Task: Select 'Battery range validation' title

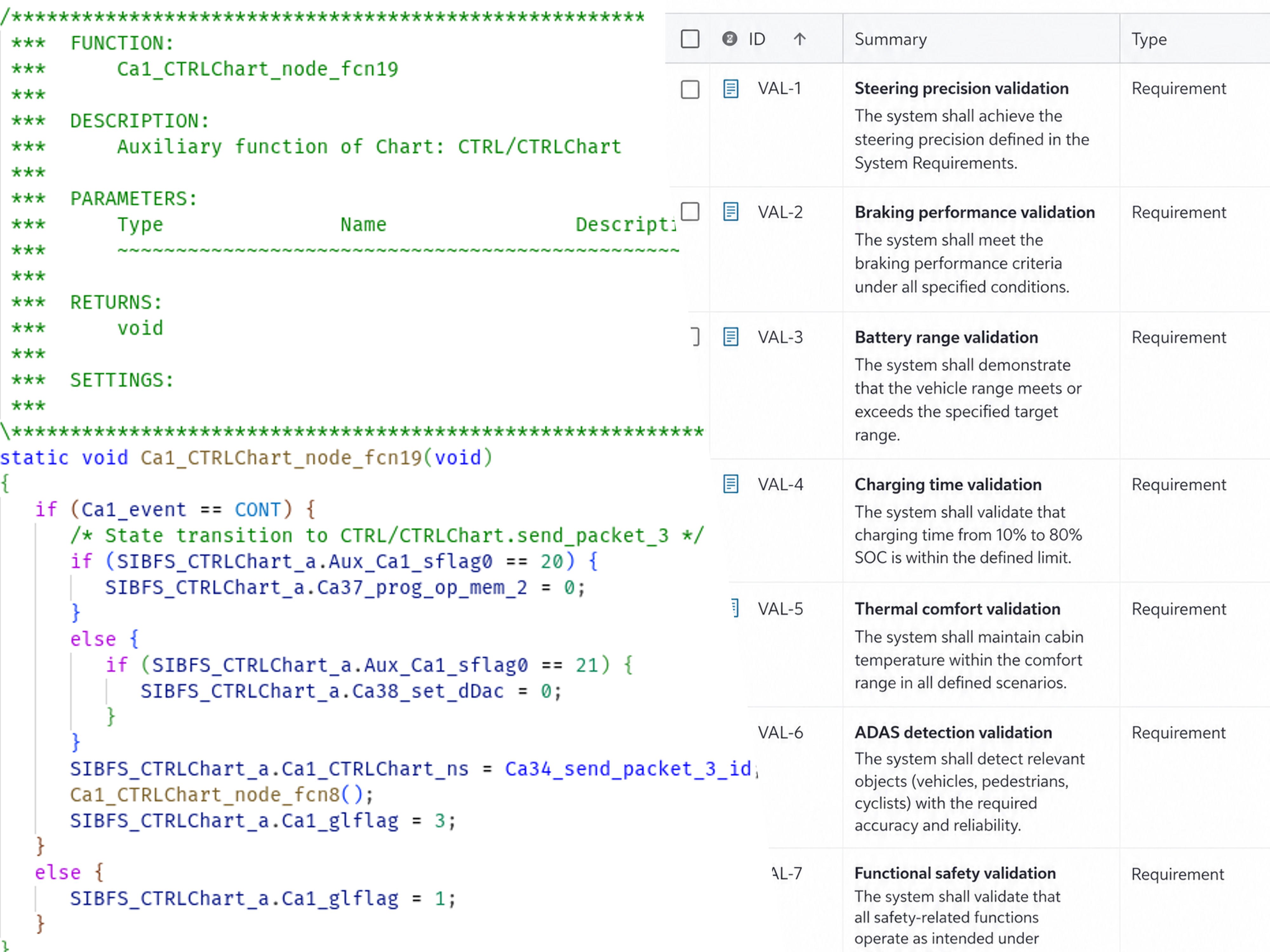Action: pyautogui.click(x=946, y=337)
